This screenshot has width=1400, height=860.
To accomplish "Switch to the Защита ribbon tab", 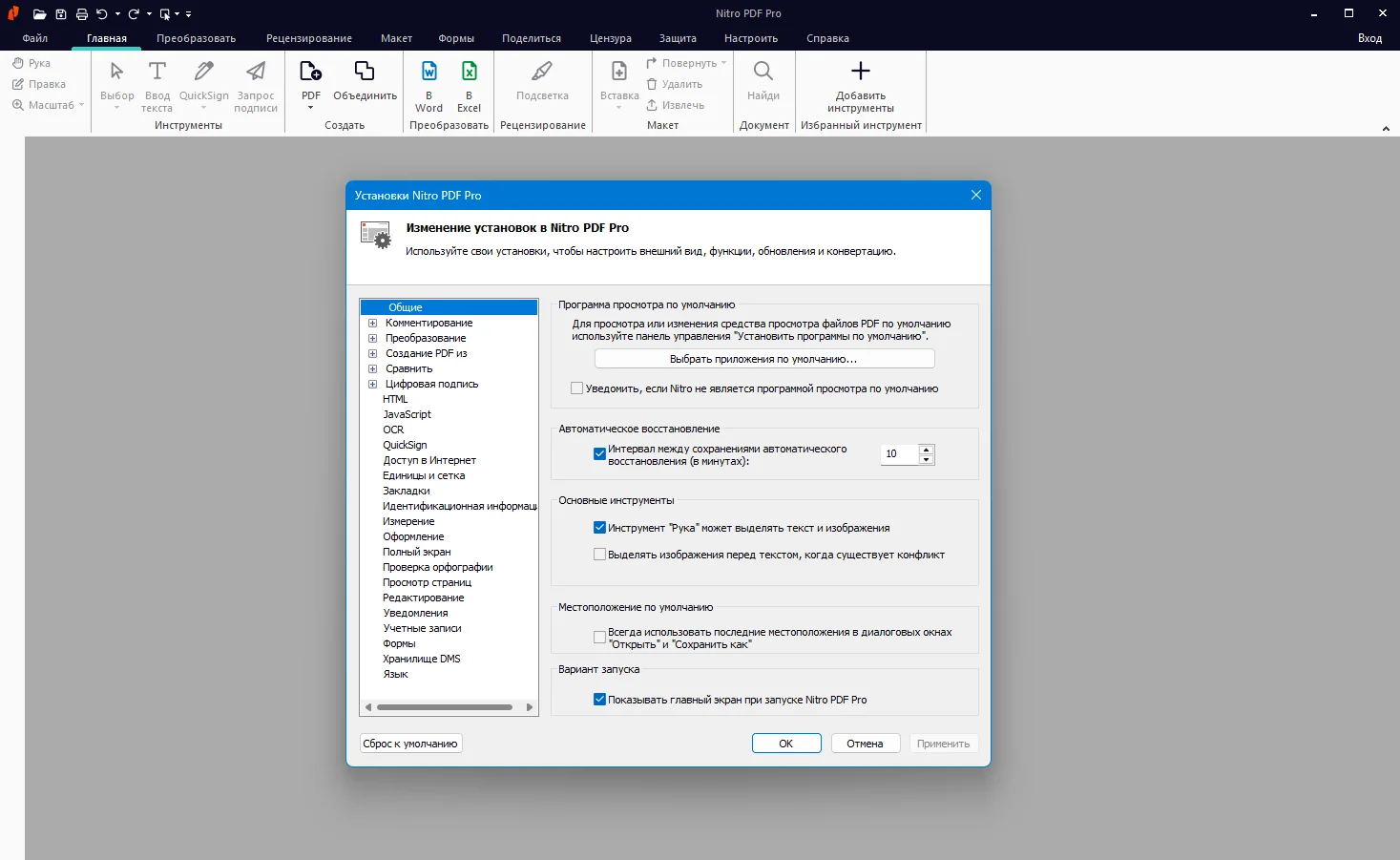I will [678, 38].
